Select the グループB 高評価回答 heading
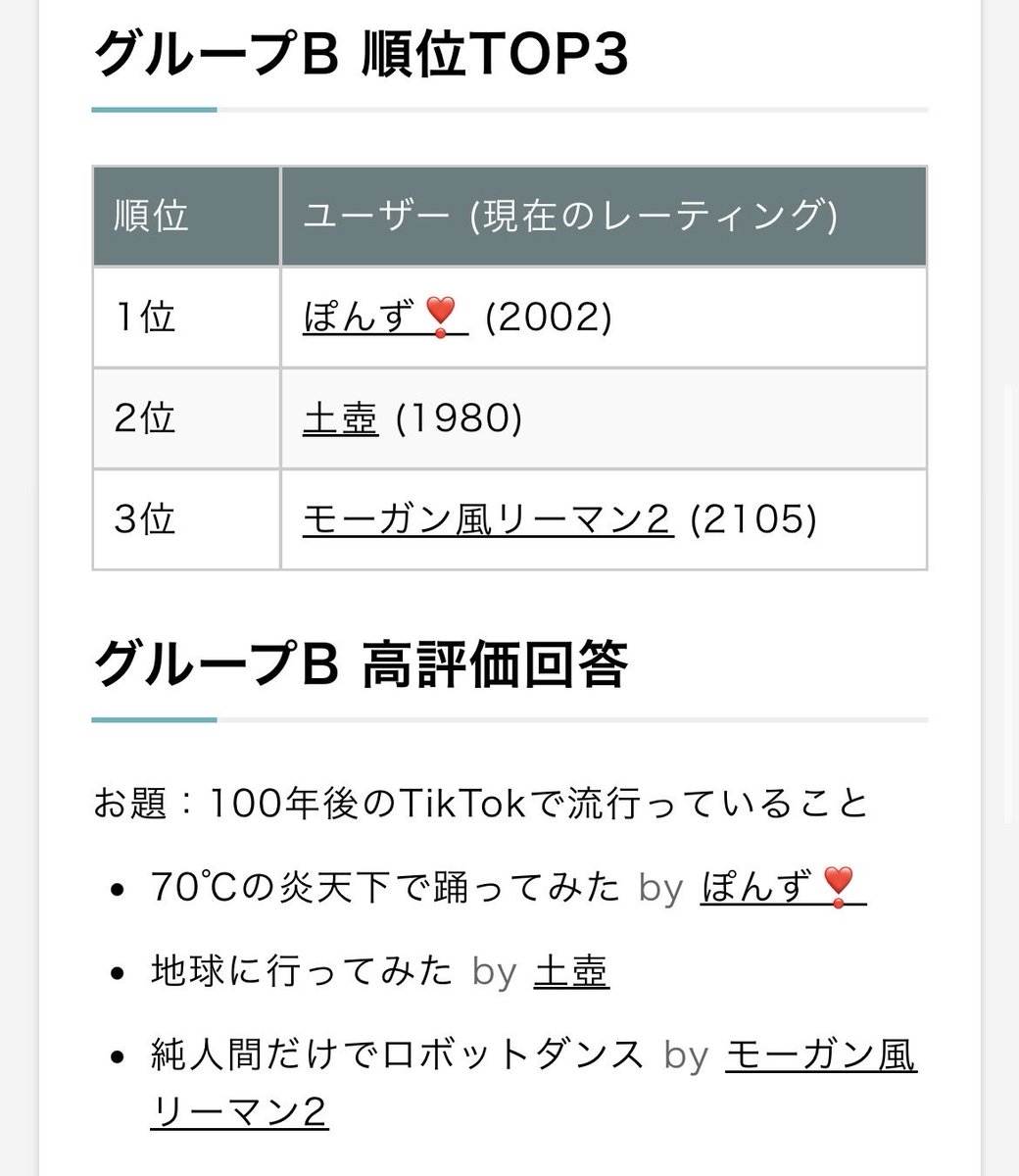This screenshot has height=1176, width=1019. click(x=361, y=666)
